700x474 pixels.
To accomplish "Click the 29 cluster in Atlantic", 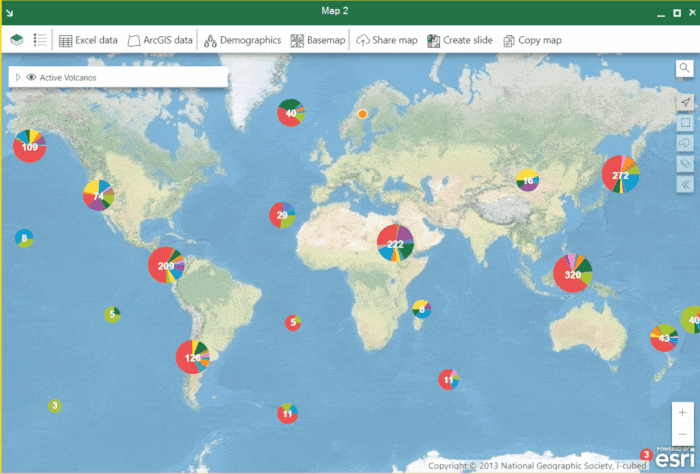I will pos(282,215).
